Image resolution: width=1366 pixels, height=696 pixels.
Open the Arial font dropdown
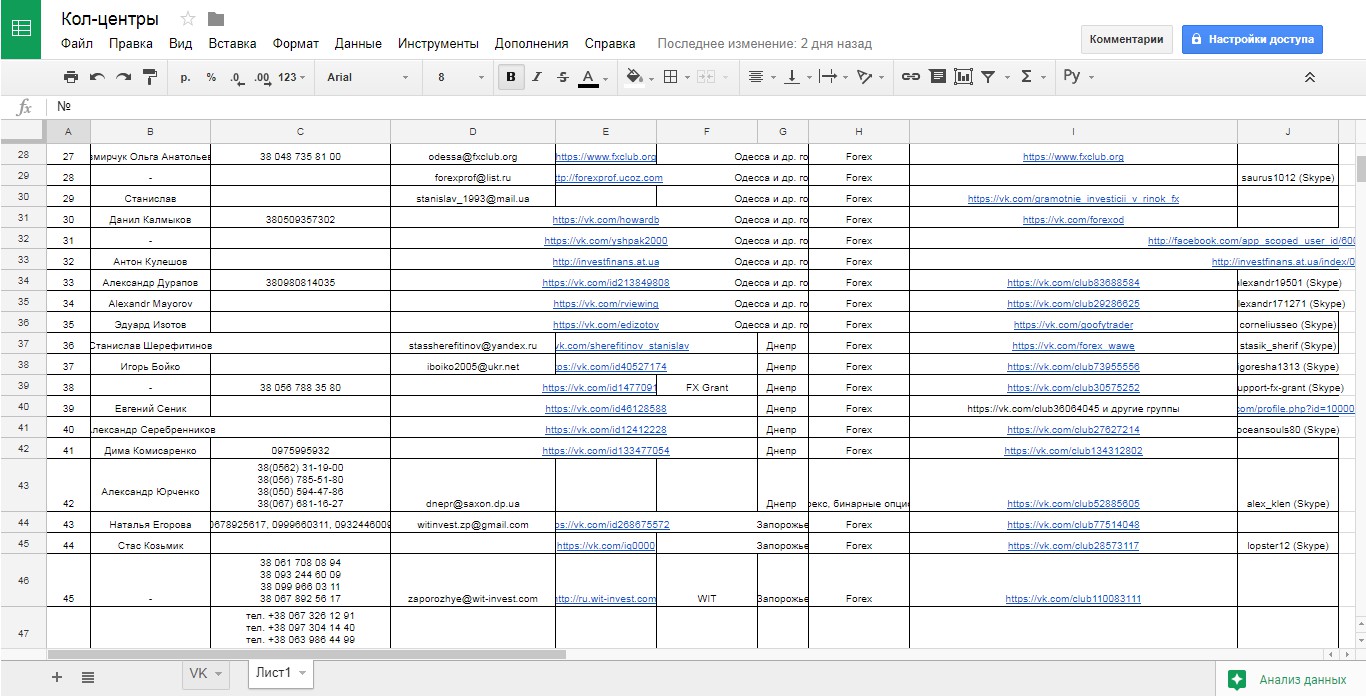click(x=368, y=77)
